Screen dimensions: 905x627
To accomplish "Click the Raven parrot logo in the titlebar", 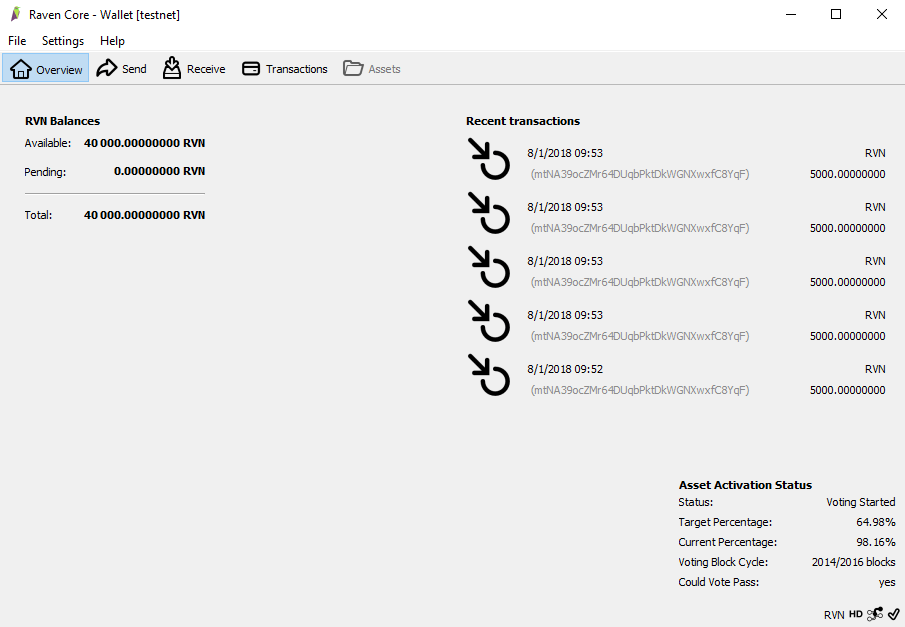I will pyautogui.click(x=15, y=13).
